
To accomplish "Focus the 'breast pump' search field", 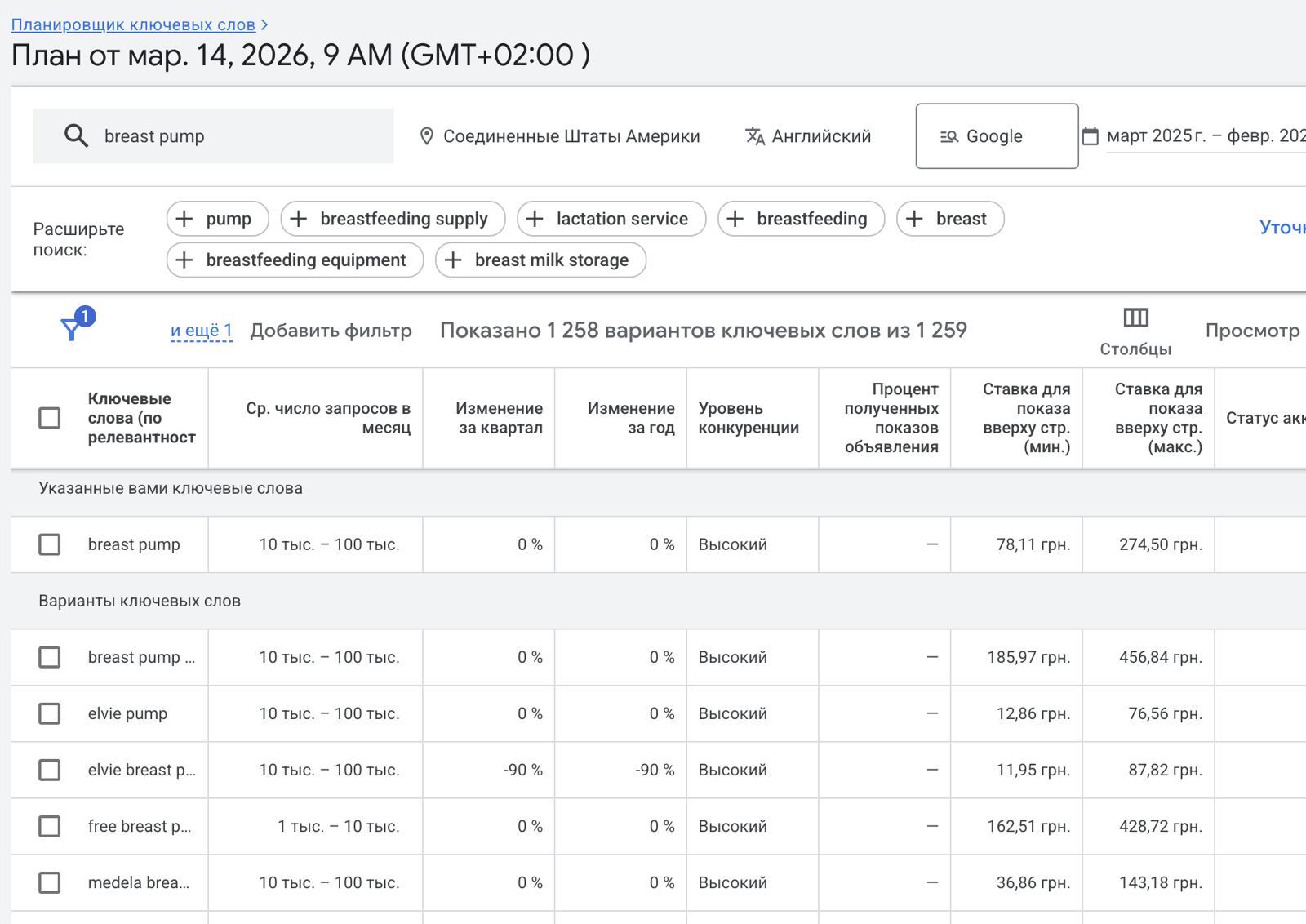I will (x=213, y=136).
